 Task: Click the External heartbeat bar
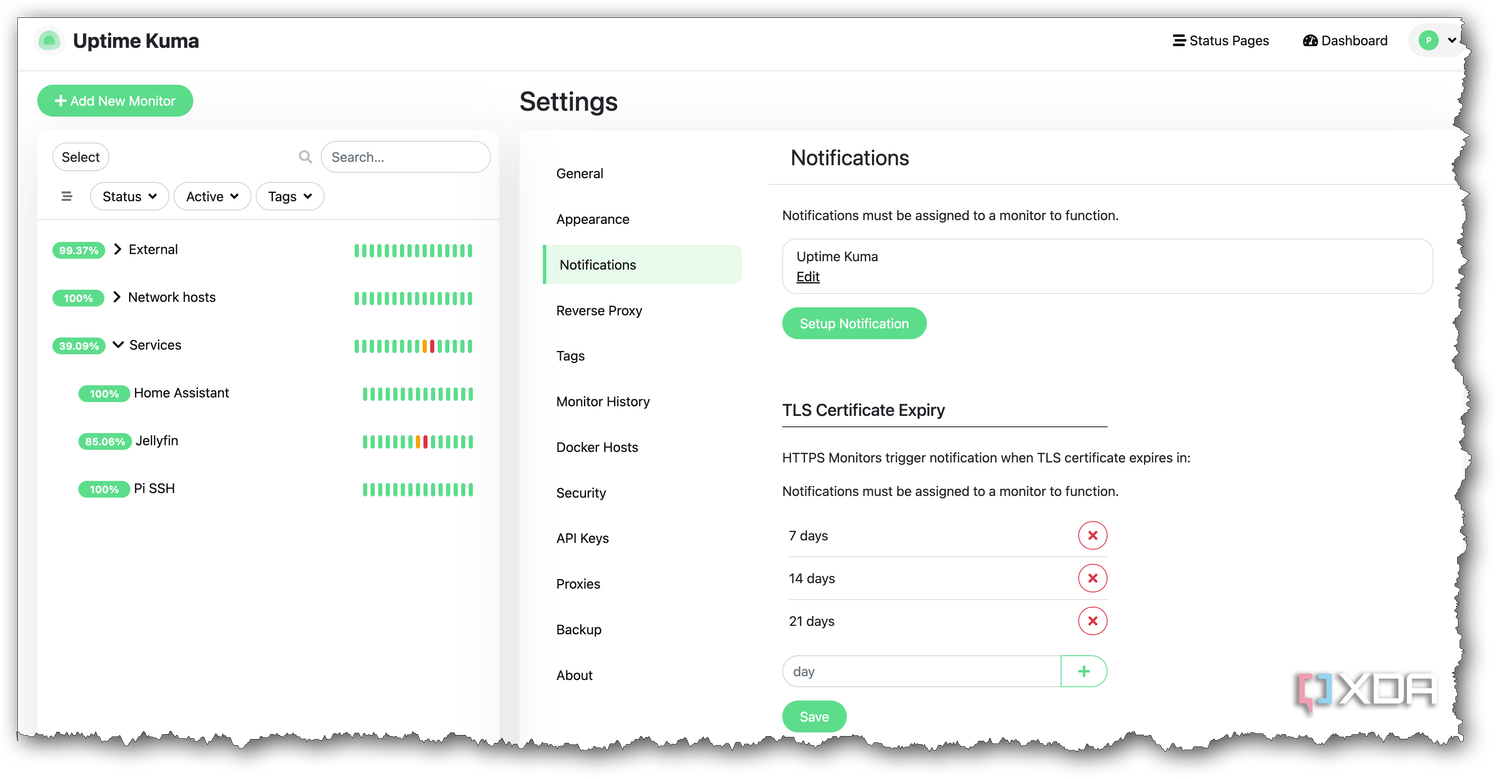[x=413, y=251]
